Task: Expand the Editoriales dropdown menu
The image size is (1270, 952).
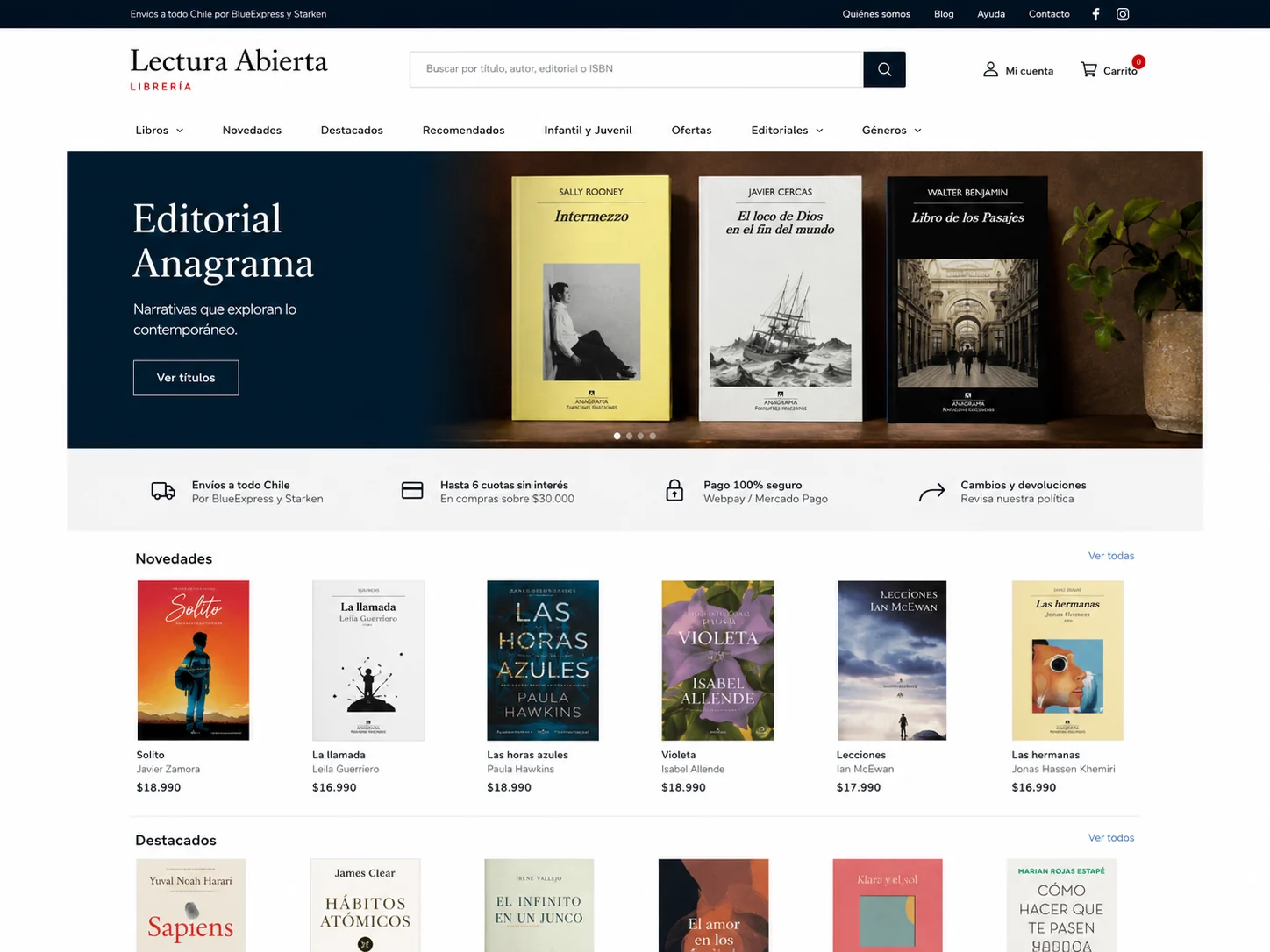Action: 787,131
